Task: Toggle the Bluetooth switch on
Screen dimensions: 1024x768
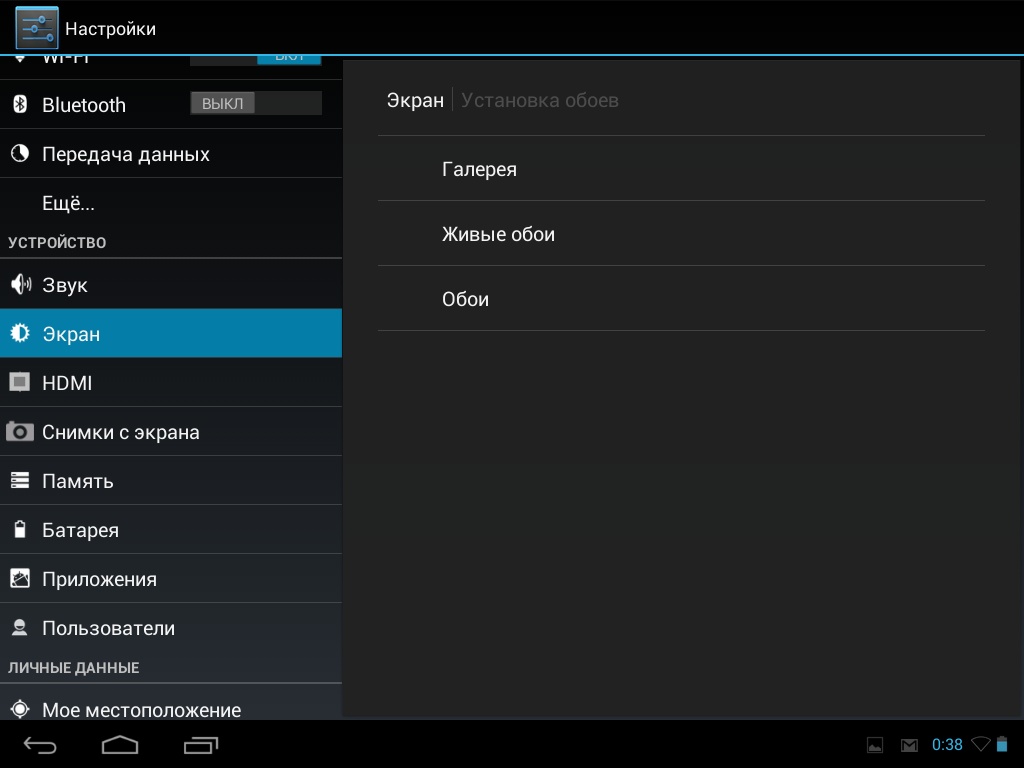Action: click(256, 103)
